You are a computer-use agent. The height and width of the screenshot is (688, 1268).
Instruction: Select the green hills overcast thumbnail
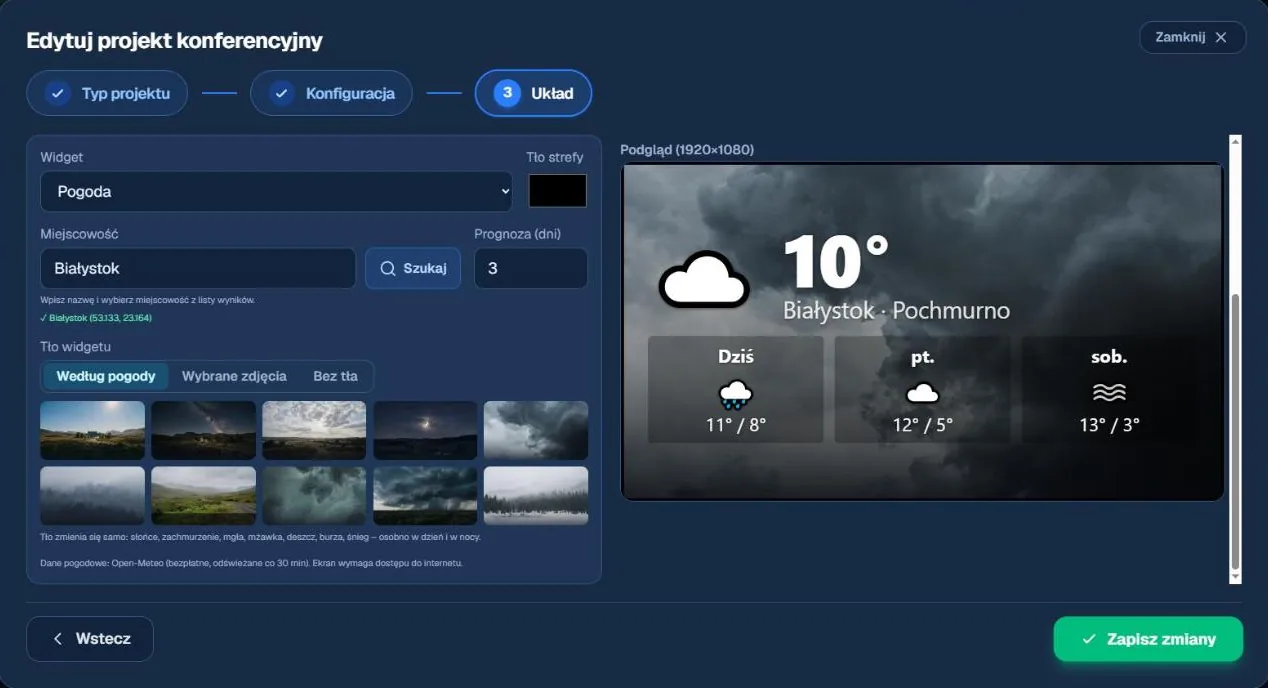[203, 496]
